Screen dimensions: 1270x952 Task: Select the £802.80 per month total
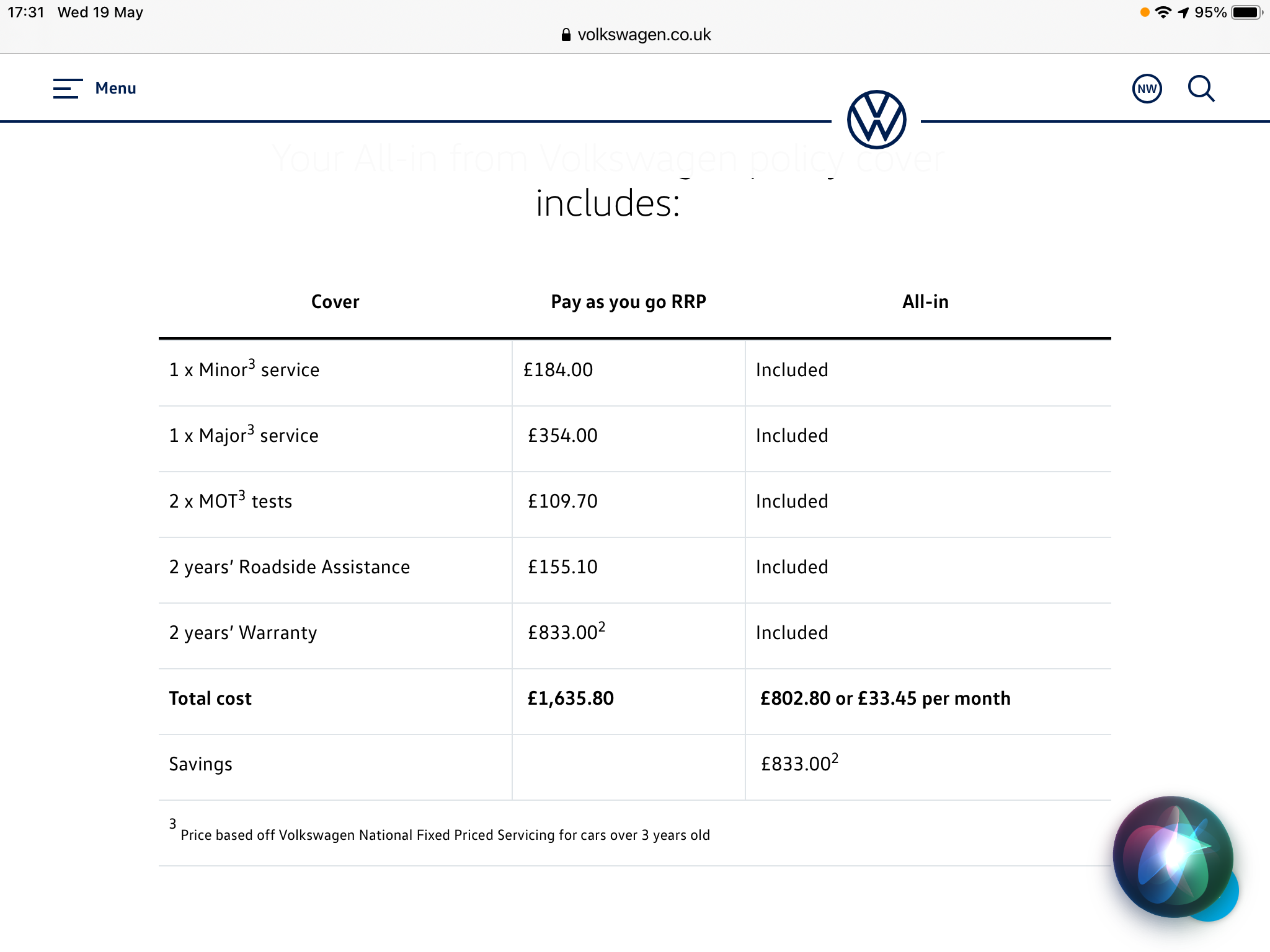[886, 698]
